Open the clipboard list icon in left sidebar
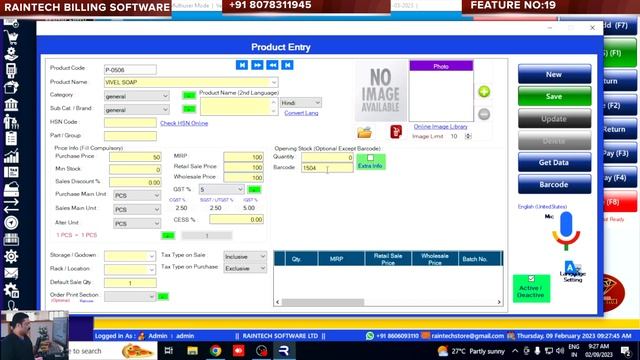Image resolution: width=640 pixels, height=360 pixels. coord(11,139)
